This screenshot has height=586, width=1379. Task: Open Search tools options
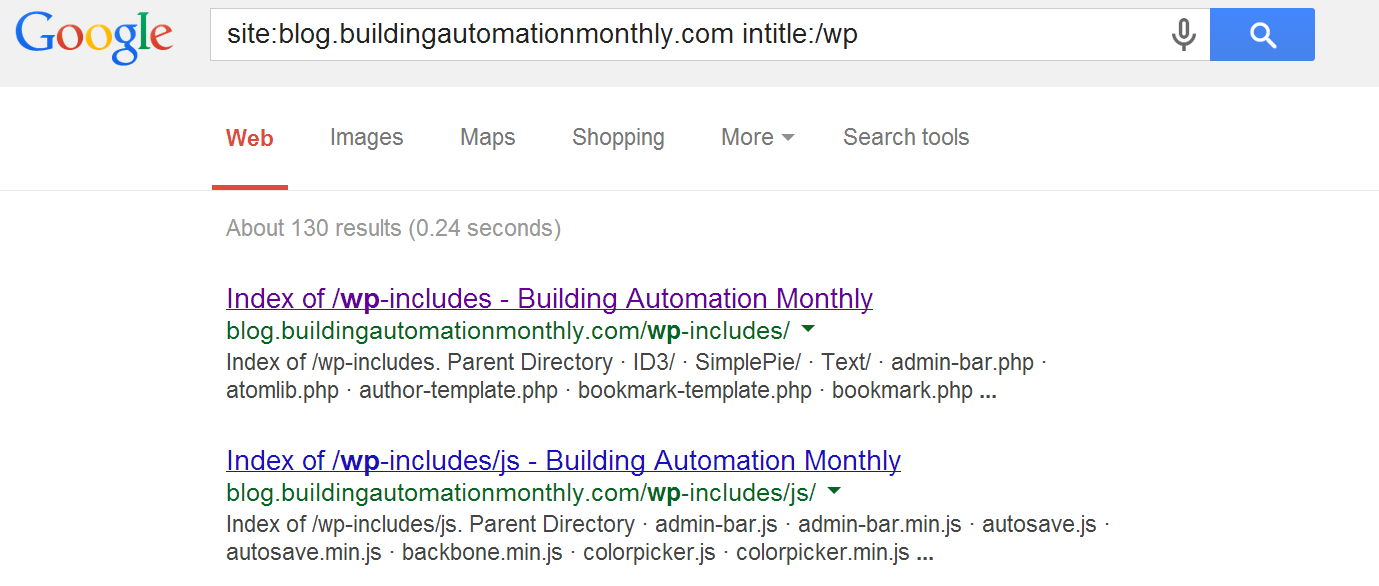click(x=906, y=138)
